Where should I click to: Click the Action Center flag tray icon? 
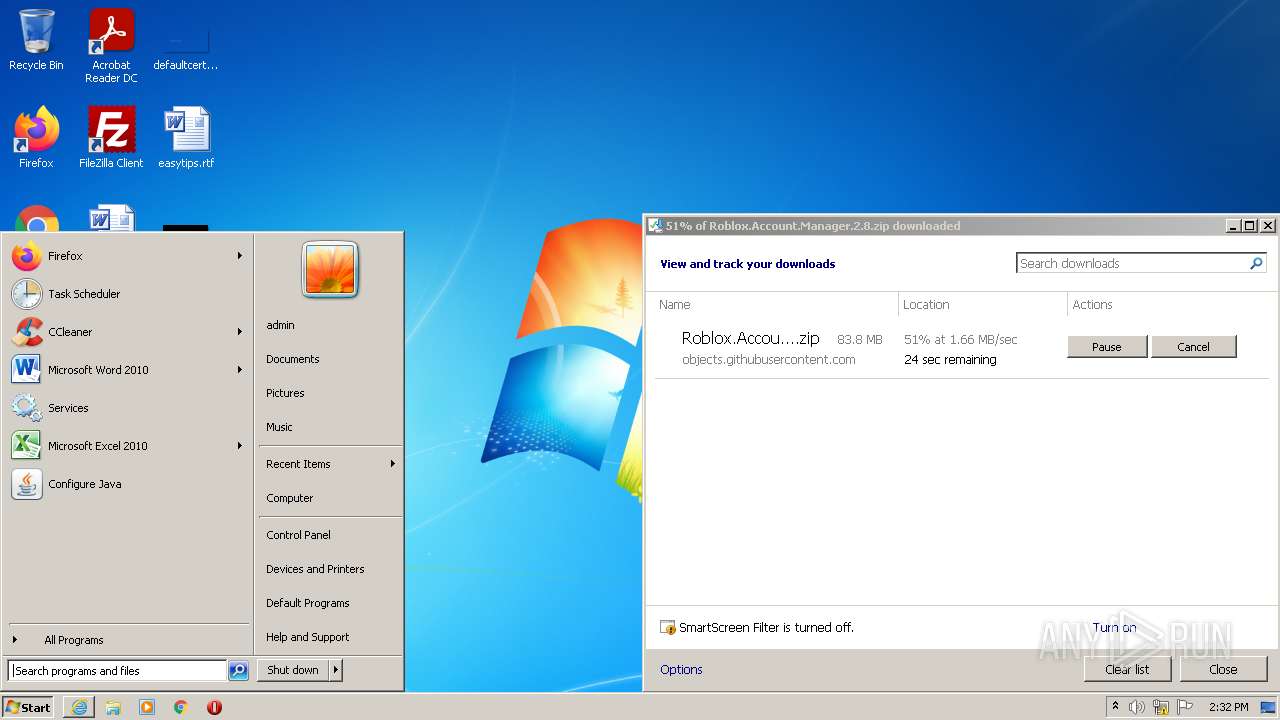tap(1183, 707)
